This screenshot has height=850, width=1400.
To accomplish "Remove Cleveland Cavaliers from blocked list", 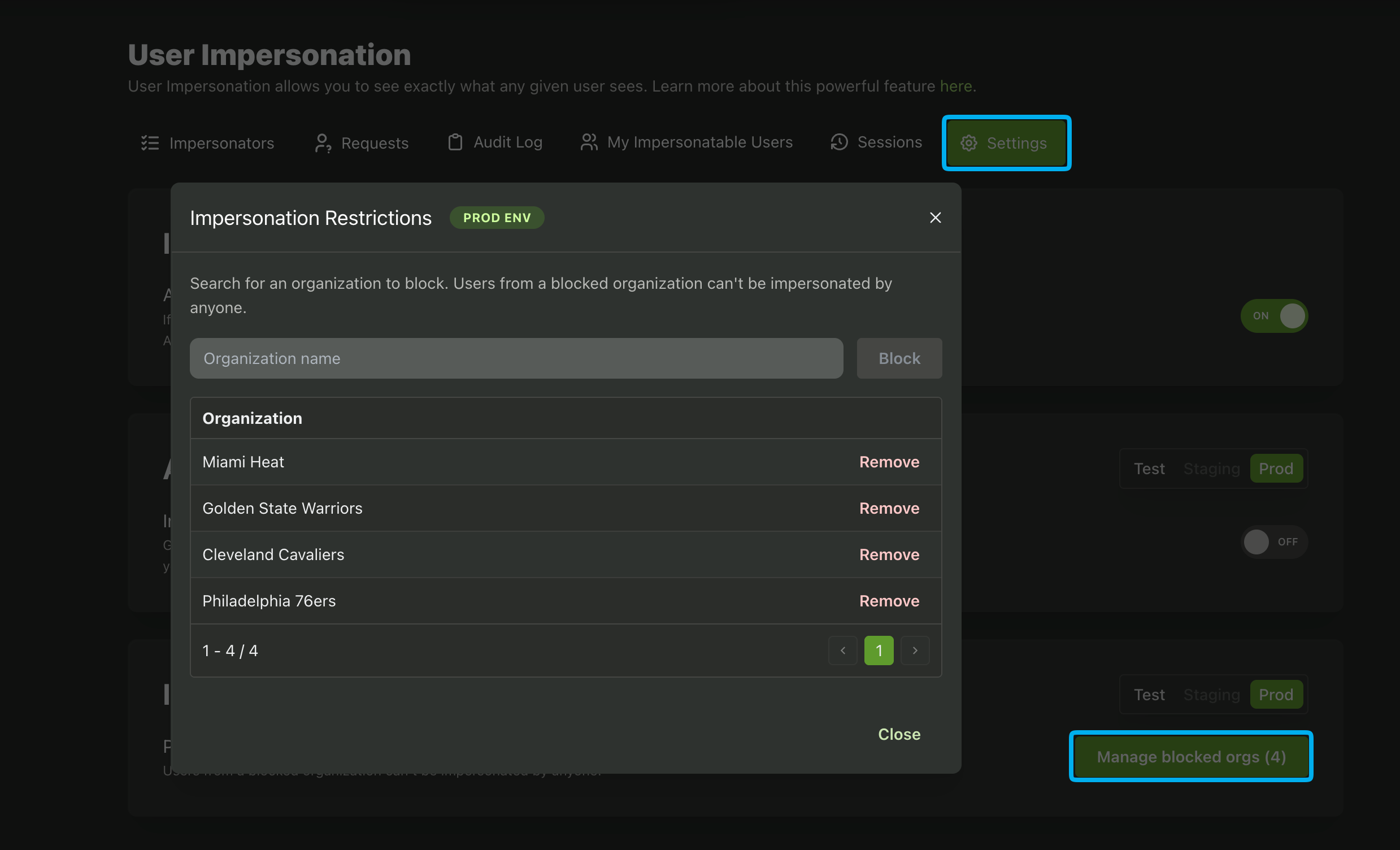I will tap(889, 554).
